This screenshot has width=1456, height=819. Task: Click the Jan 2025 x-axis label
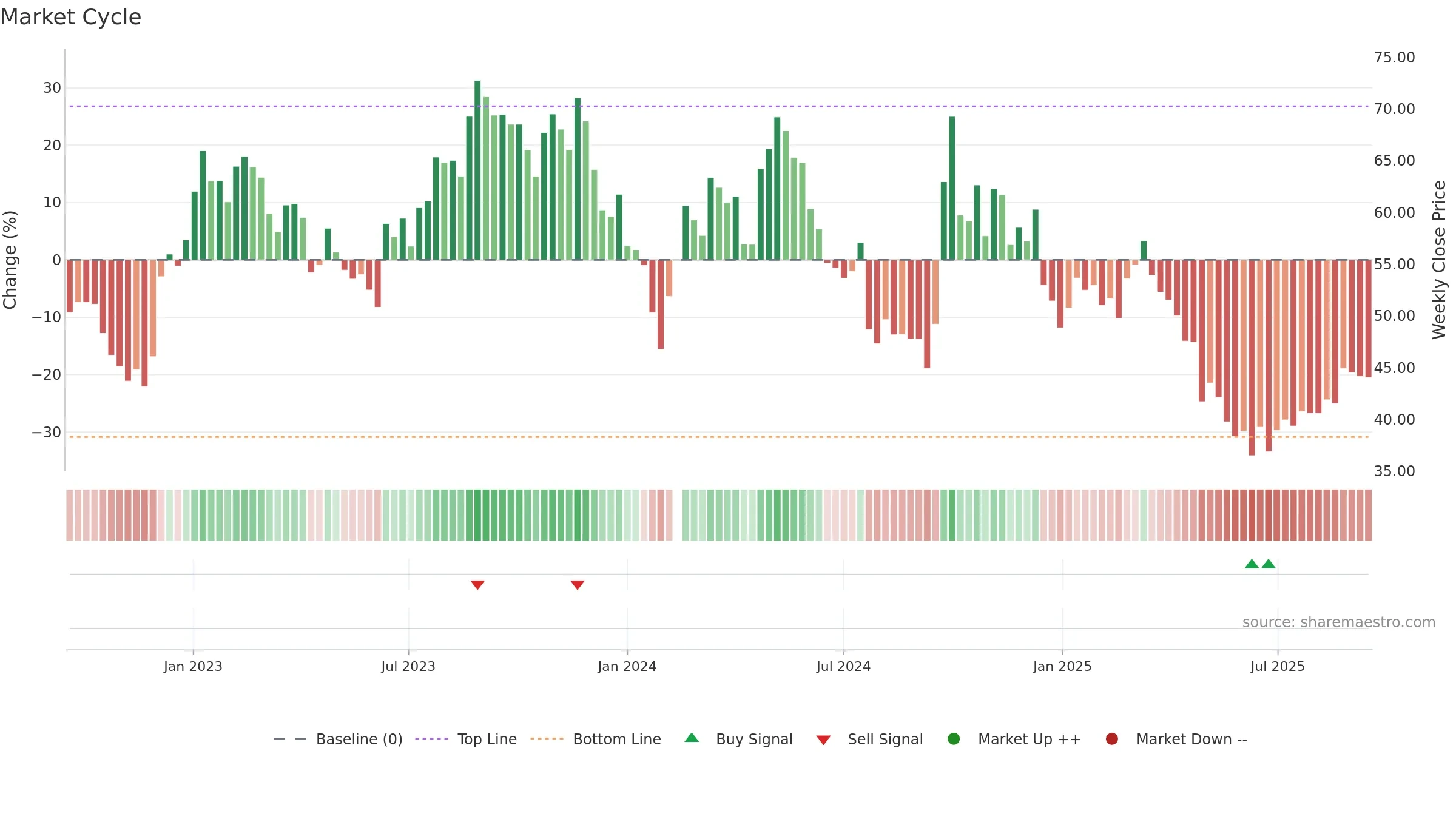coord(1062,666)
